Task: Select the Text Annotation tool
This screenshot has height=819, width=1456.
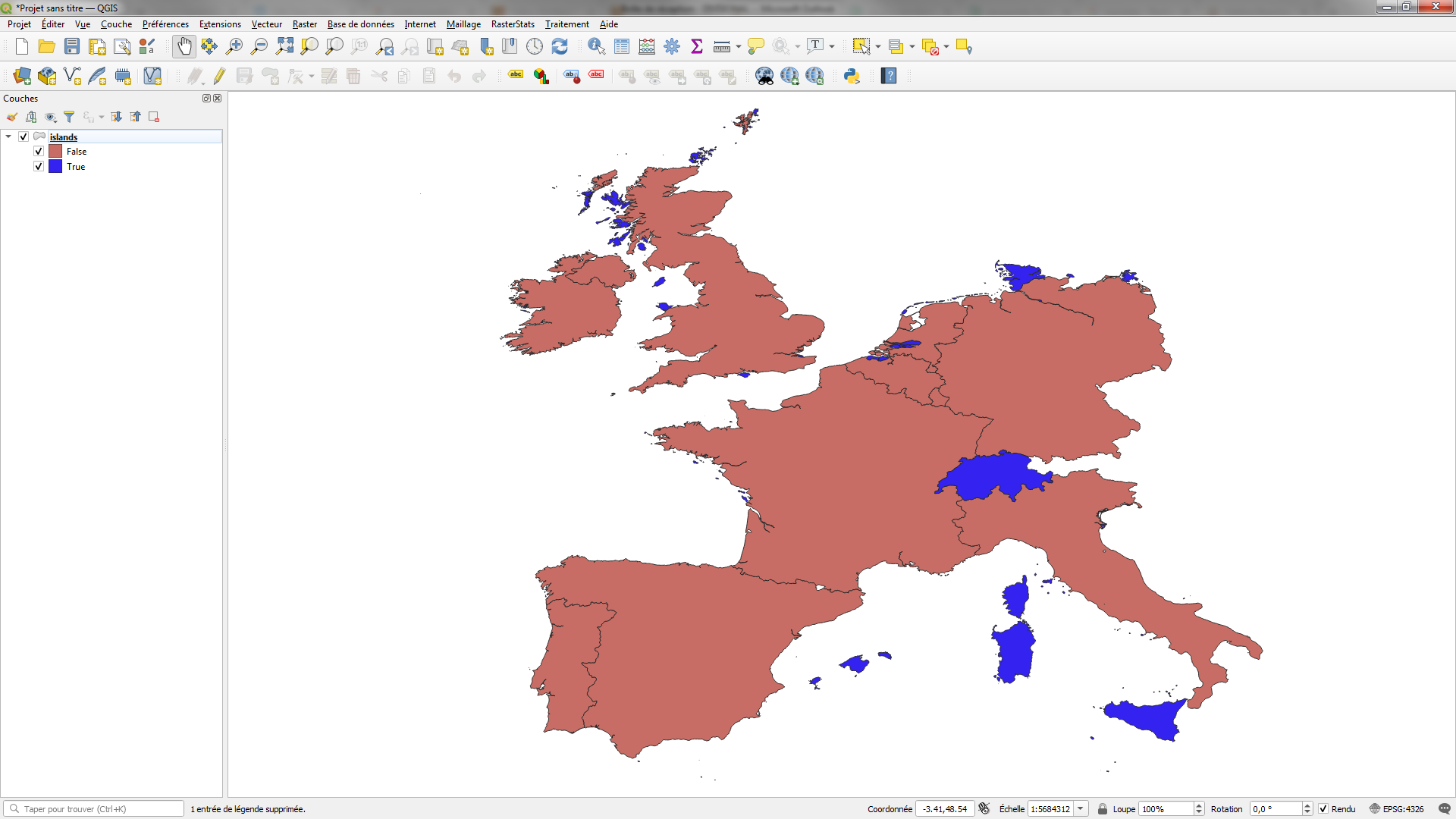Action: click(815, 47)
